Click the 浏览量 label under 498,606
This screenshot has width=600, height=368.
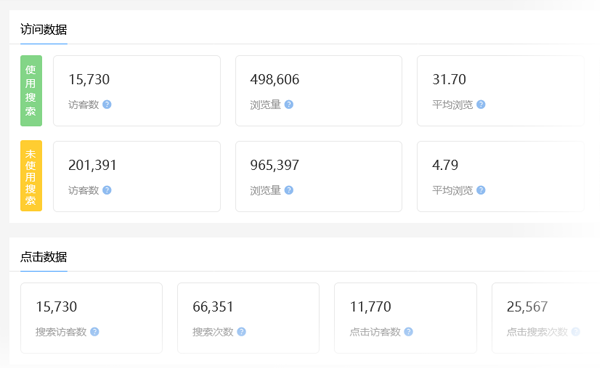(266, 104)
